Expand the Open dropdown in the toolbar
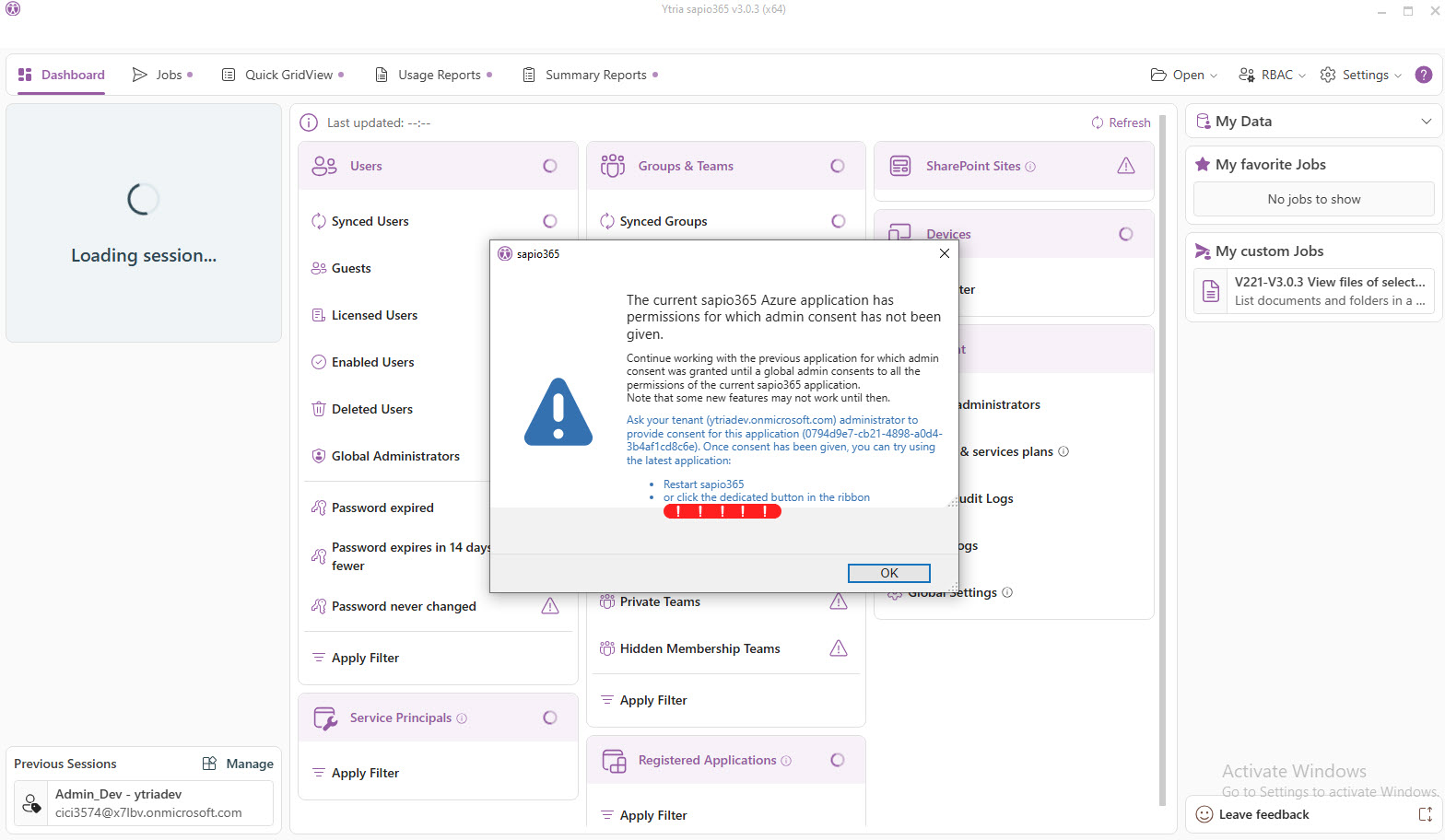Viewport: 1445px width, 840px height. click(x=1184, y=75)
